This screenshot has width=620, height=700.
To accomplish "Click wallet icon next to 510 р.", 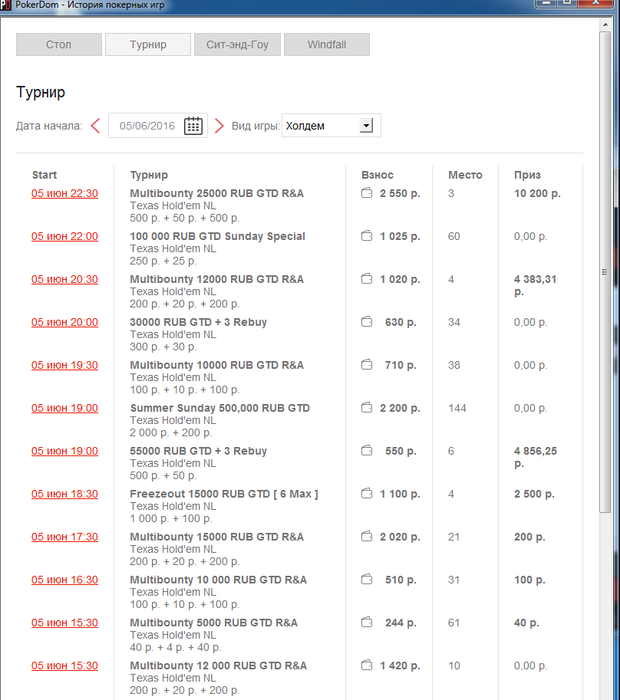I will coord(366,579).
